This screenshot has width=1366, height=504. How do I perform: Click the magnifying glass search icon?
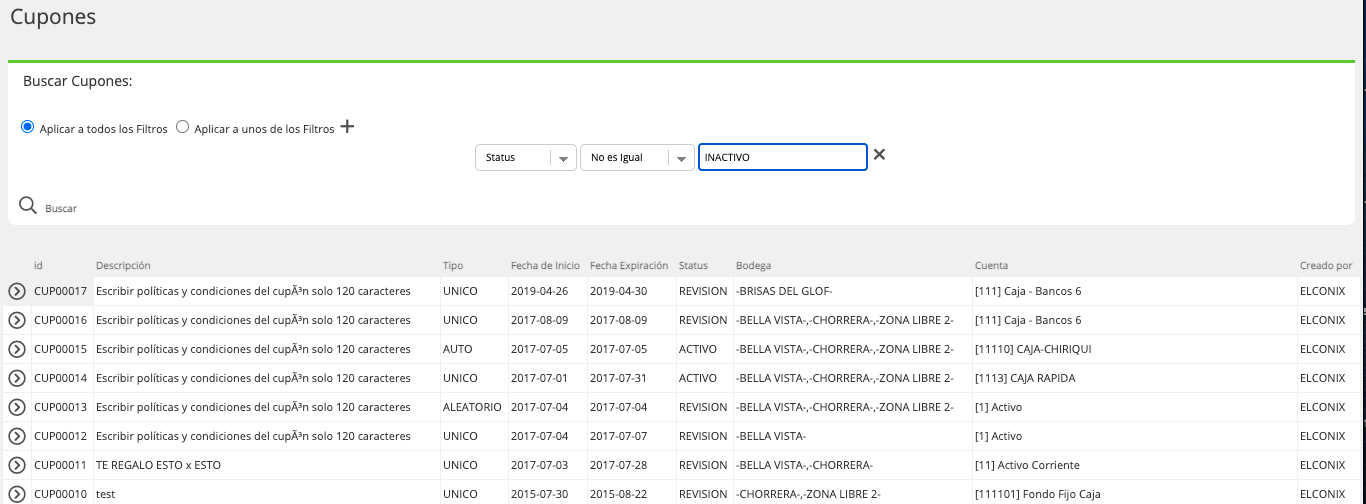(x=29, y=204)
